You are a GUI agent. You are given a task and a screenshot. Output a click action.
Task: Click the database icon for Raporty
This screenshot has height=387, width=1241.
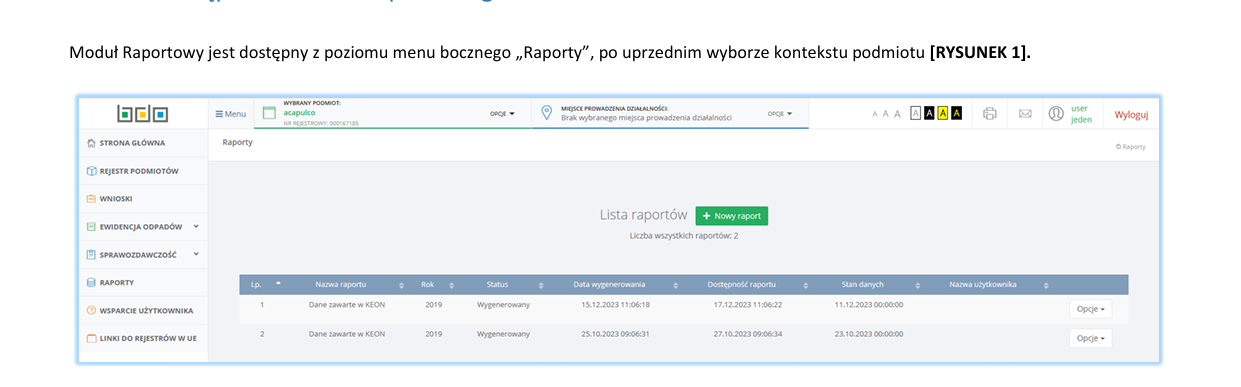pos(92,283)
